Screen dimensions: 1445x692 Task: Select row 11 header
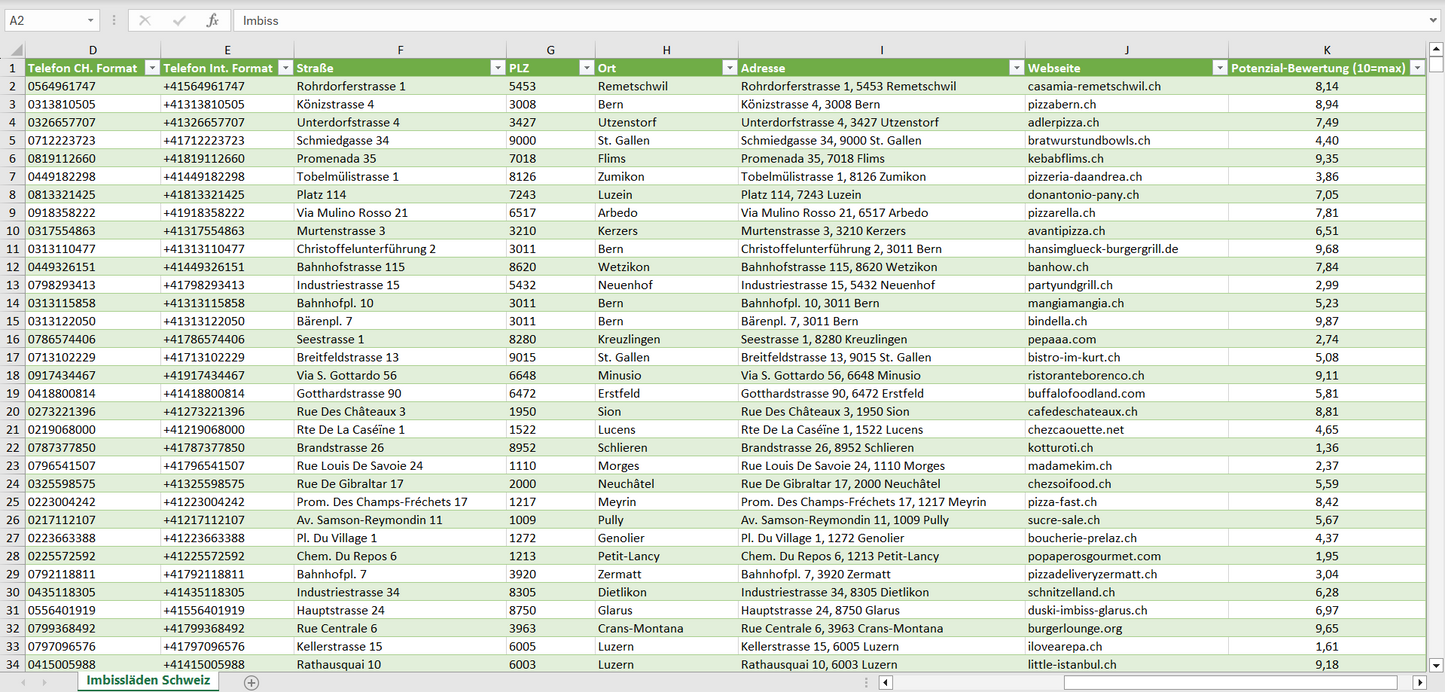(x=12, y=249)
